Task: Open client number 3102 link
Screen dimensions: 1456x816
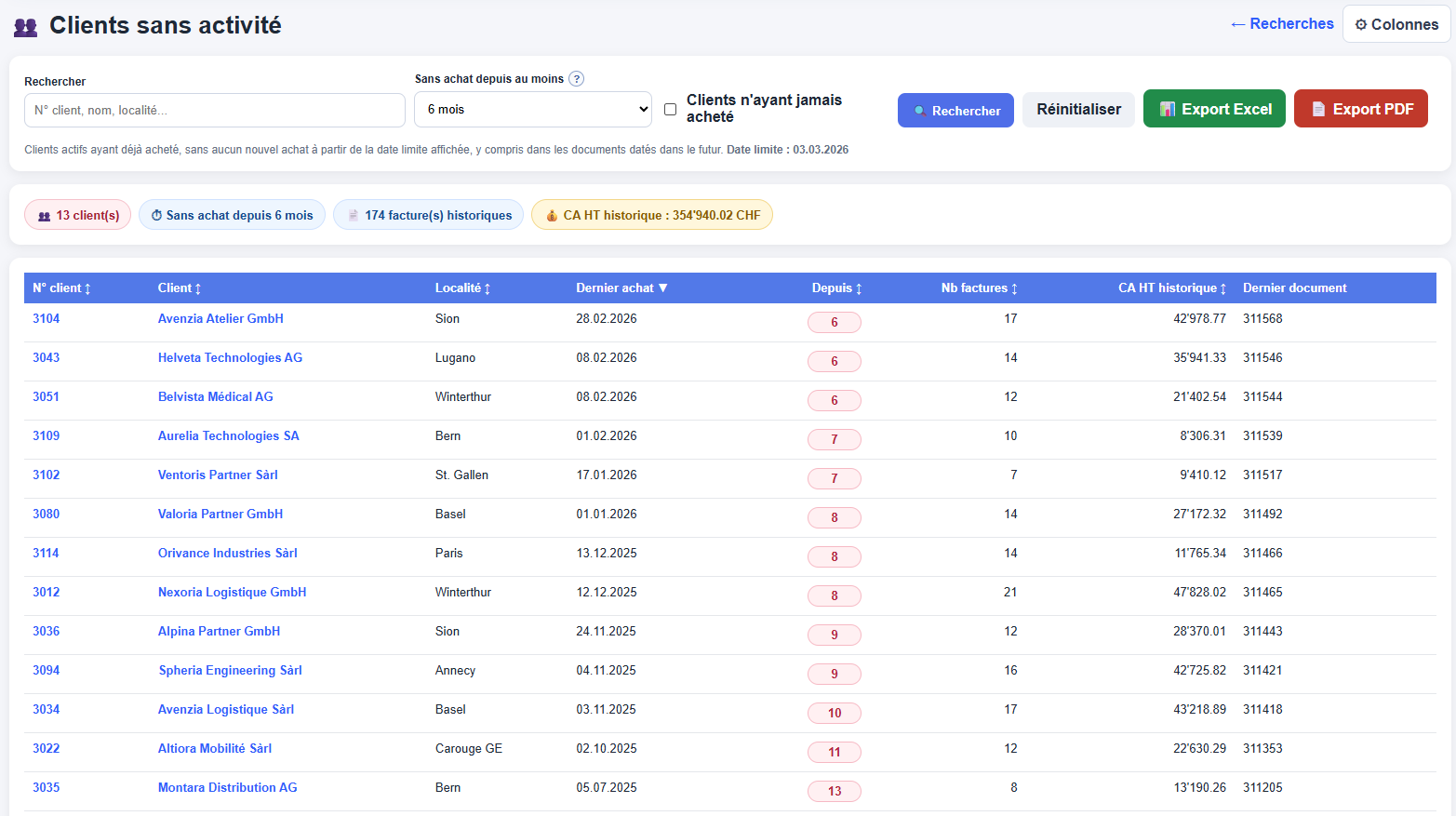Action: 46,475
